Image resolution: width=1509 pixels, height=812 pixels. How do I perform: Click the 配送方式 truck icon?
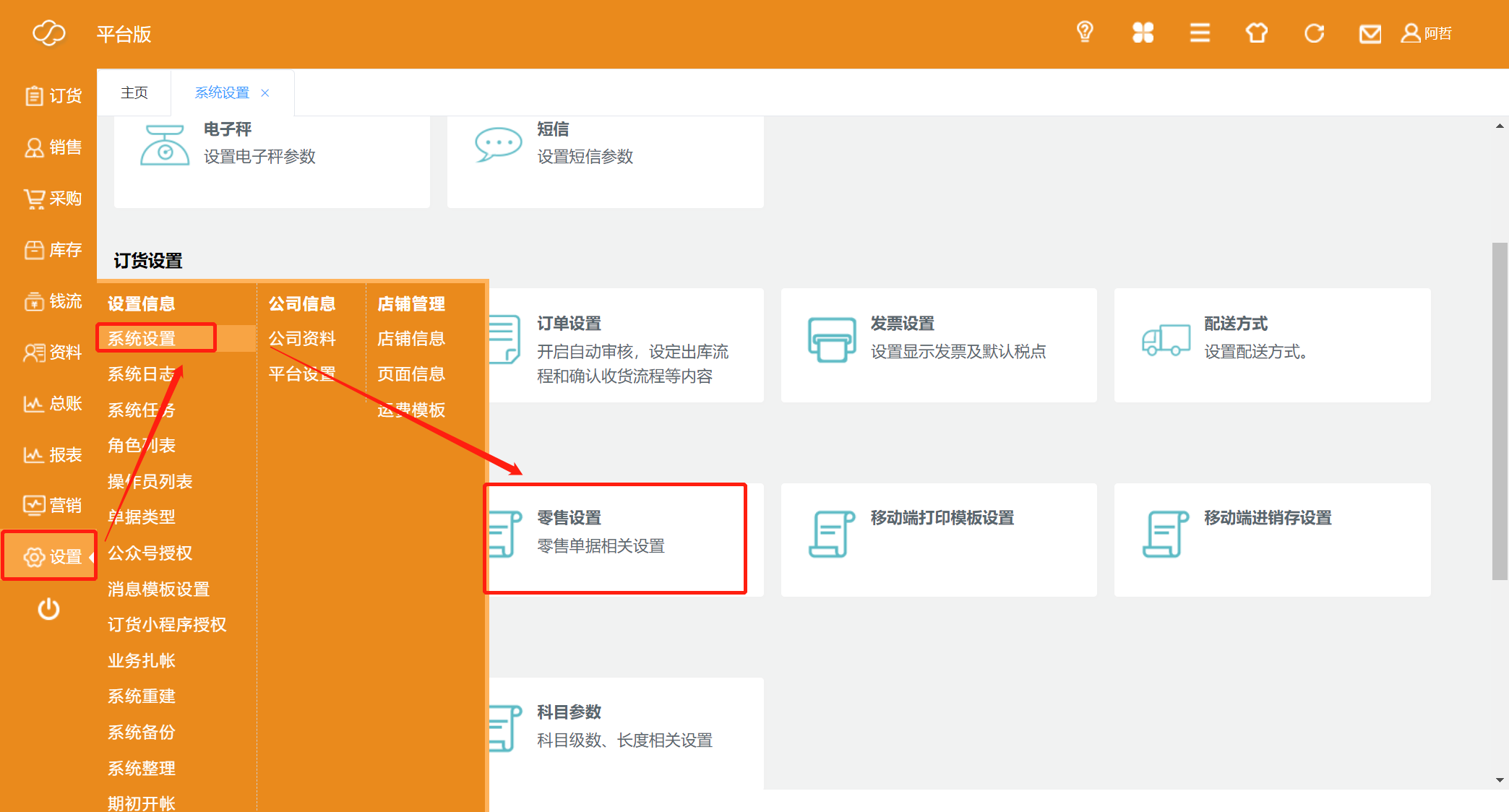coord(1166,340)
